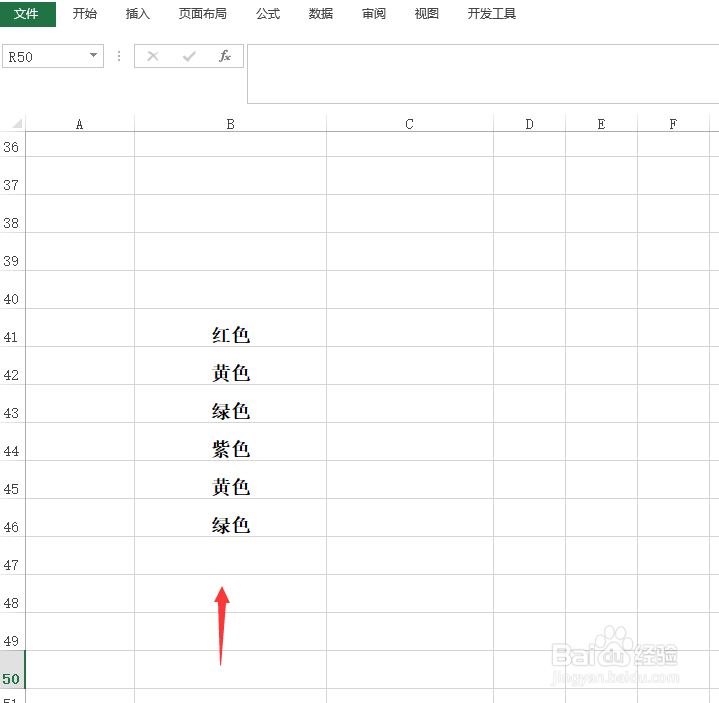The height and width of the screenshot is (703, 719).
Task: Select column E header
Action: (x=602, y=124)
